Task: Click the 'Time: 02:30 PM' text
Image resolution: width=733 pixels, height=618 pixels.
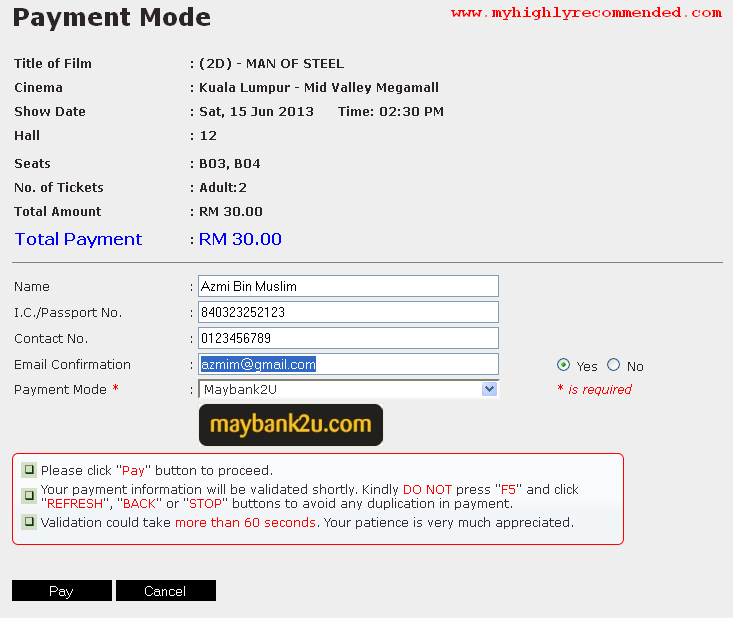Action: click(391, 111)
